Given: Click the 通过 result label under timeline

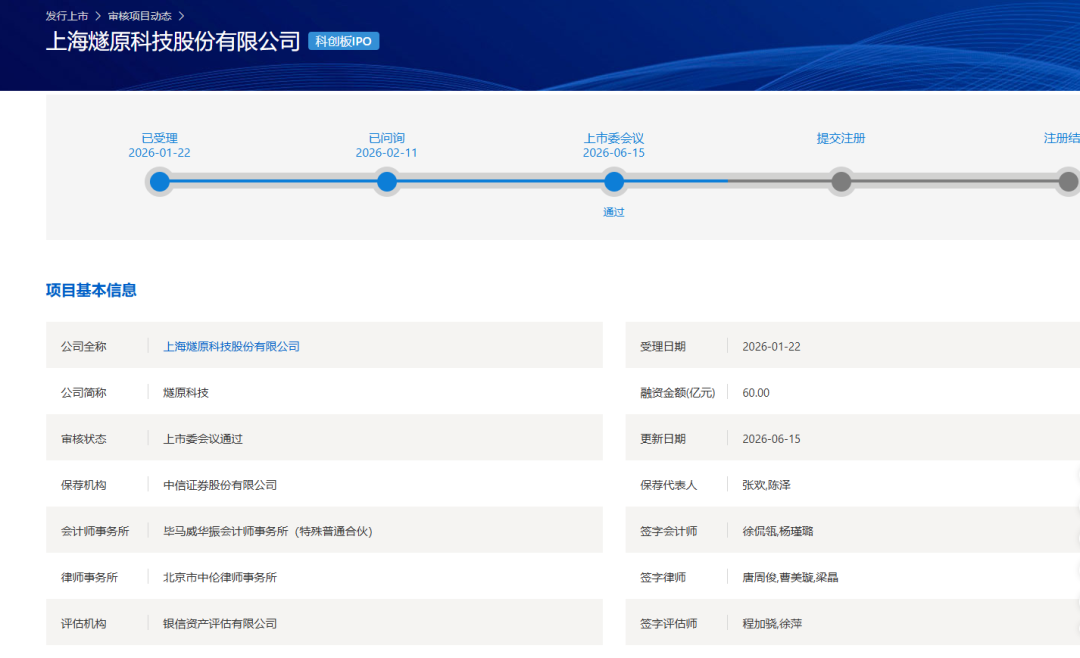Looking at the screenshot, I should [614, 212].
